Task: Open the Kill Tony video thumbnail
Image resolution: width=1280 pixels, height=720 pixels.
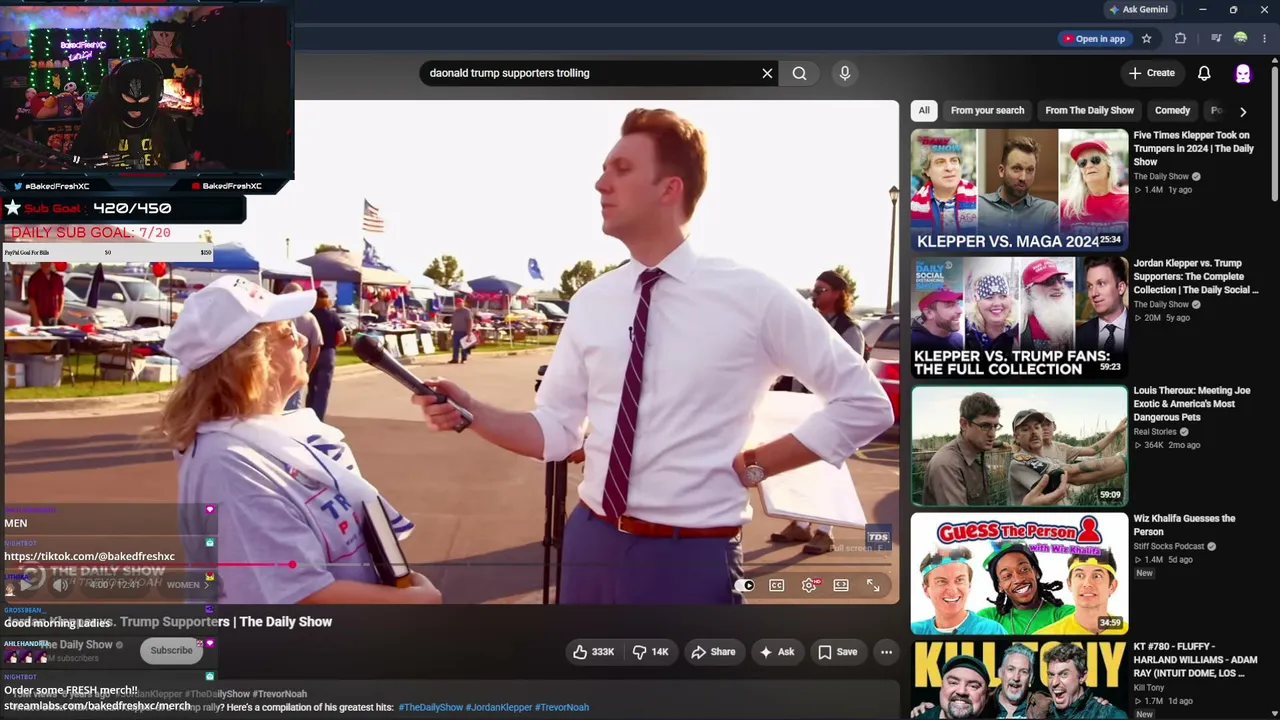Action: point(1019,680)
